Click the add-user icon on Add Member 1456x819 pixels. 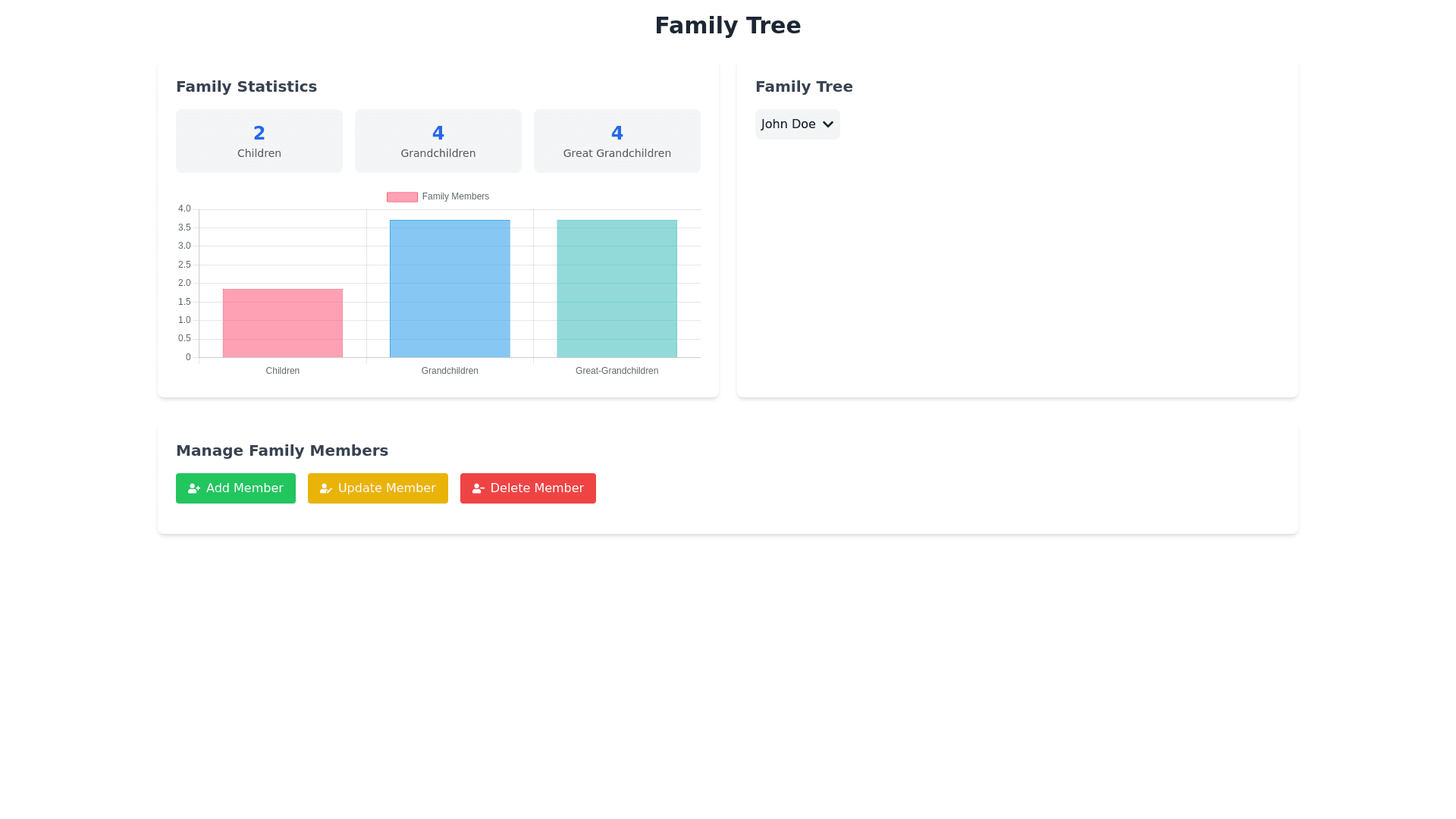tap(194, 489)
